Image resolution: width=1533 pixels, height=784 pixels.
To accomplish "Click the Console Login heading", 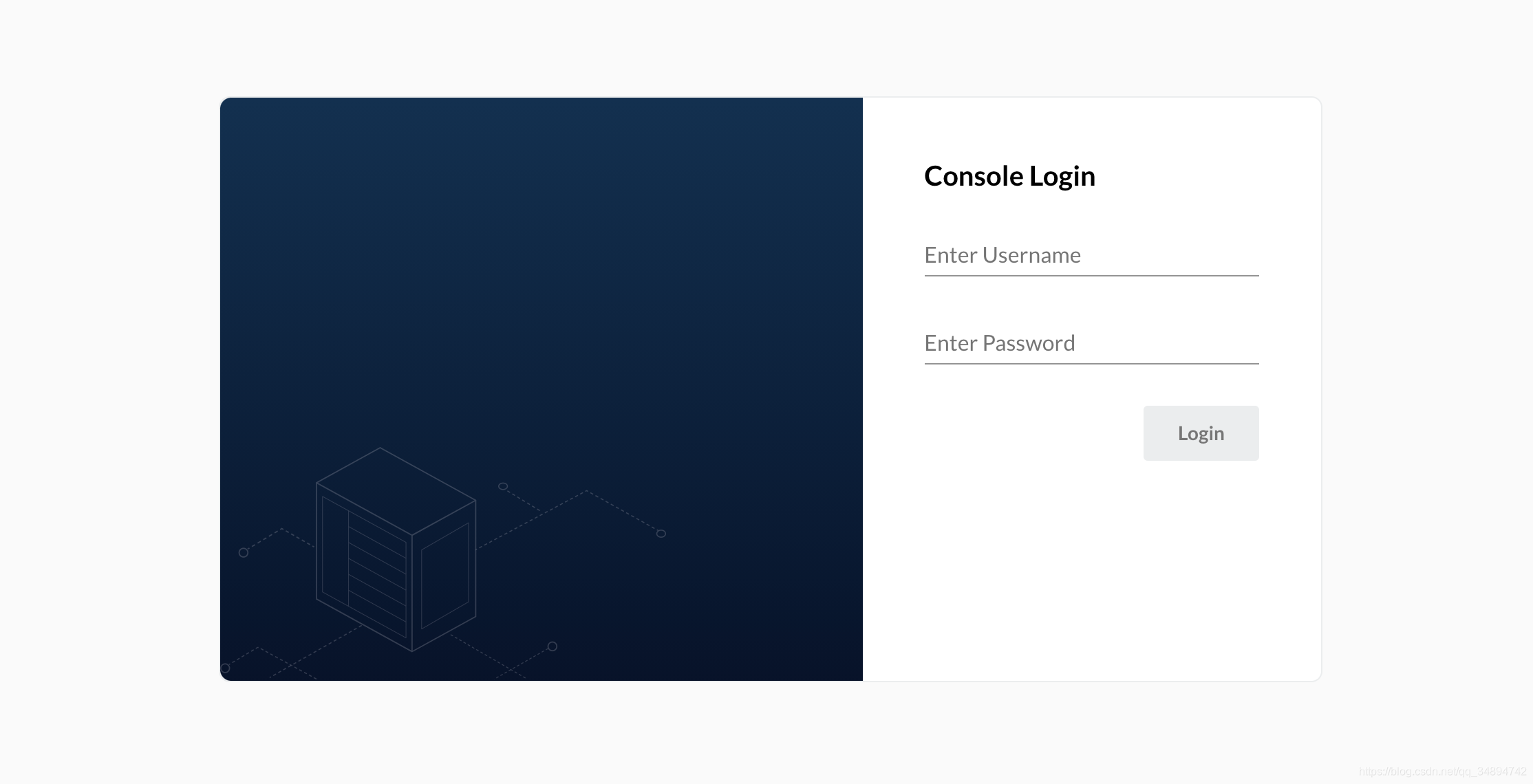I will point(1009,177).
